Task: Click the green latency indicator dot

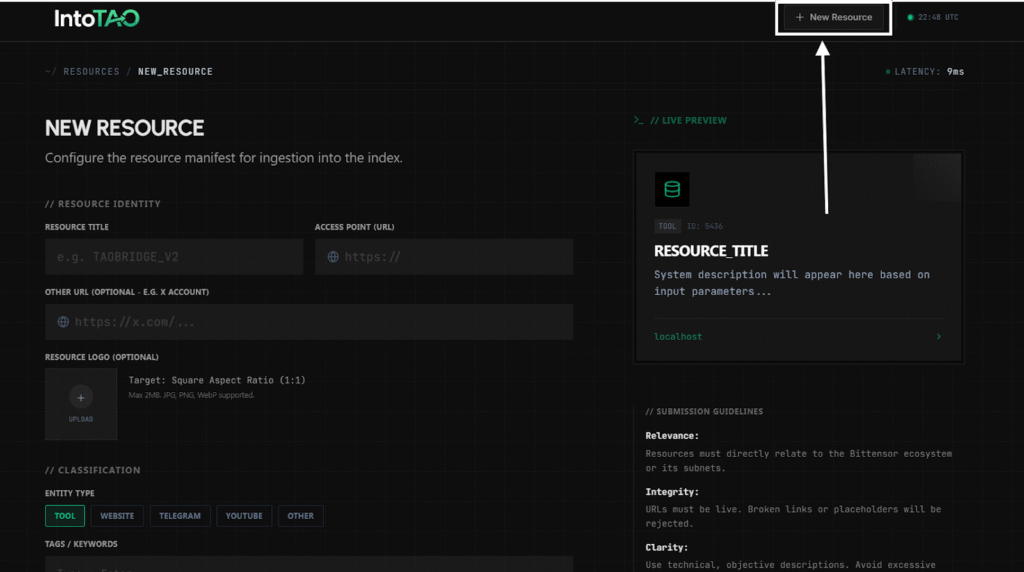Action: (888, 72)
